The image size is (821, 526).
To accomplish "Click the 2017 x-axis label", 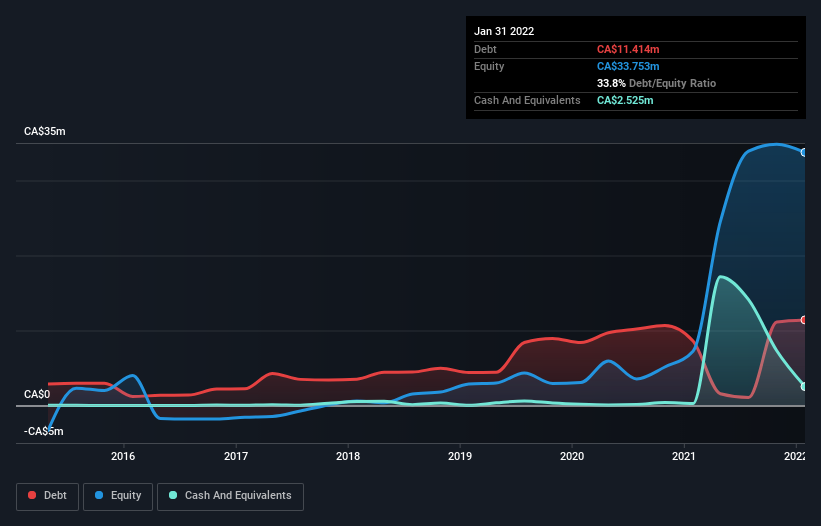I will tap(236, 456).
